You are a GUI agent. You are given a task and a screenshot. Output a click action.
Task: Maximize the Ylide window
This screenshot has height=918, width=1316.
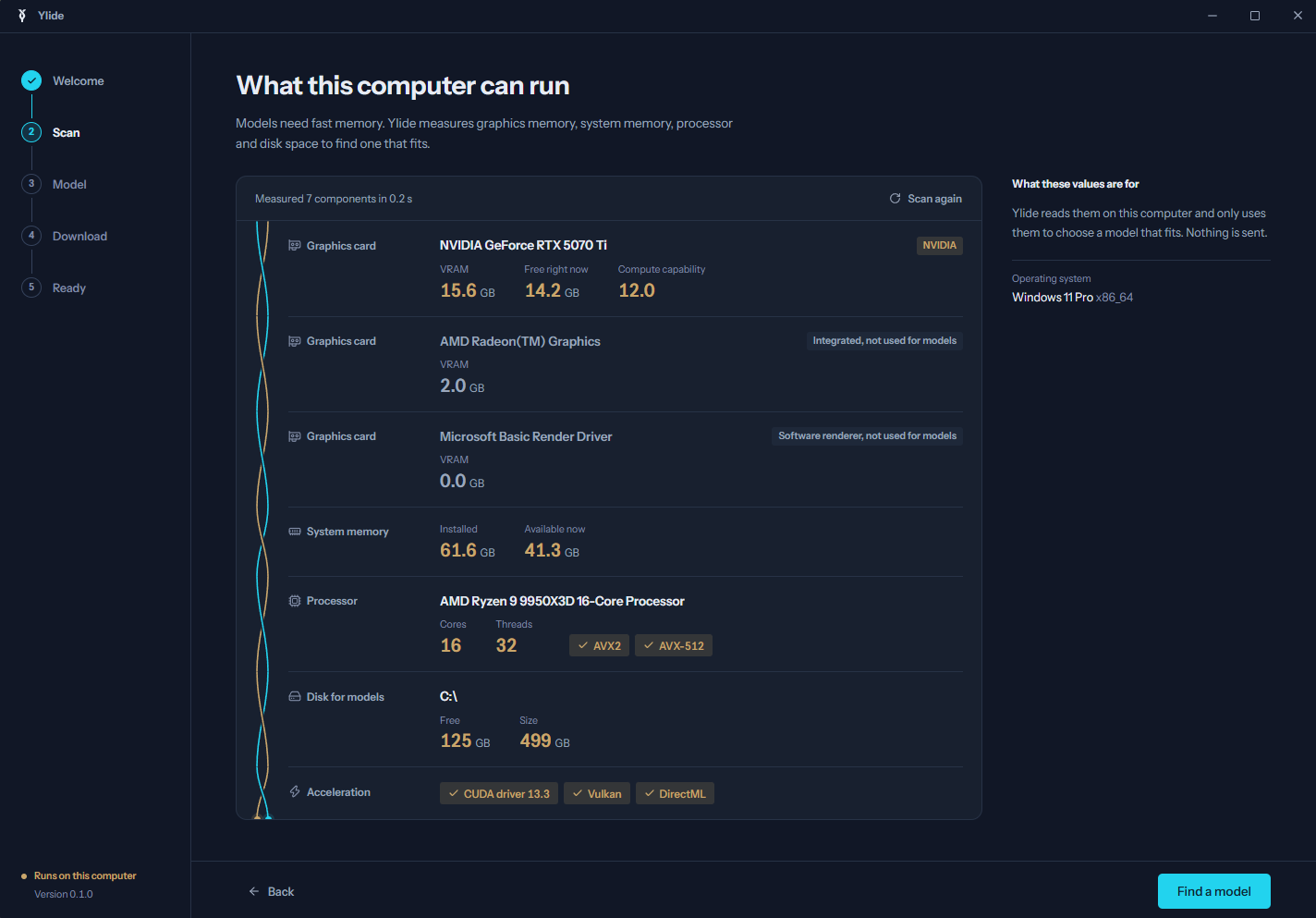click(1255, 16)
